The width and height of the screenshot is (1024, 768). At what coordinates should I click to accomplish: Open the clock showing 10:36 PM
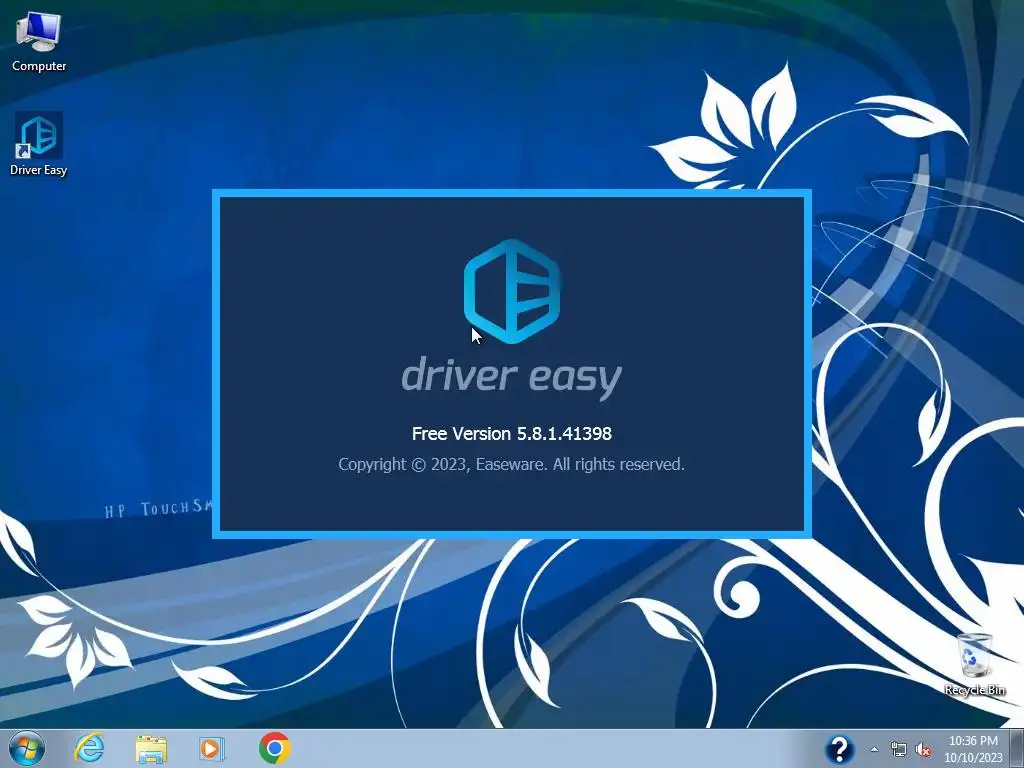[x=973, y=749]
